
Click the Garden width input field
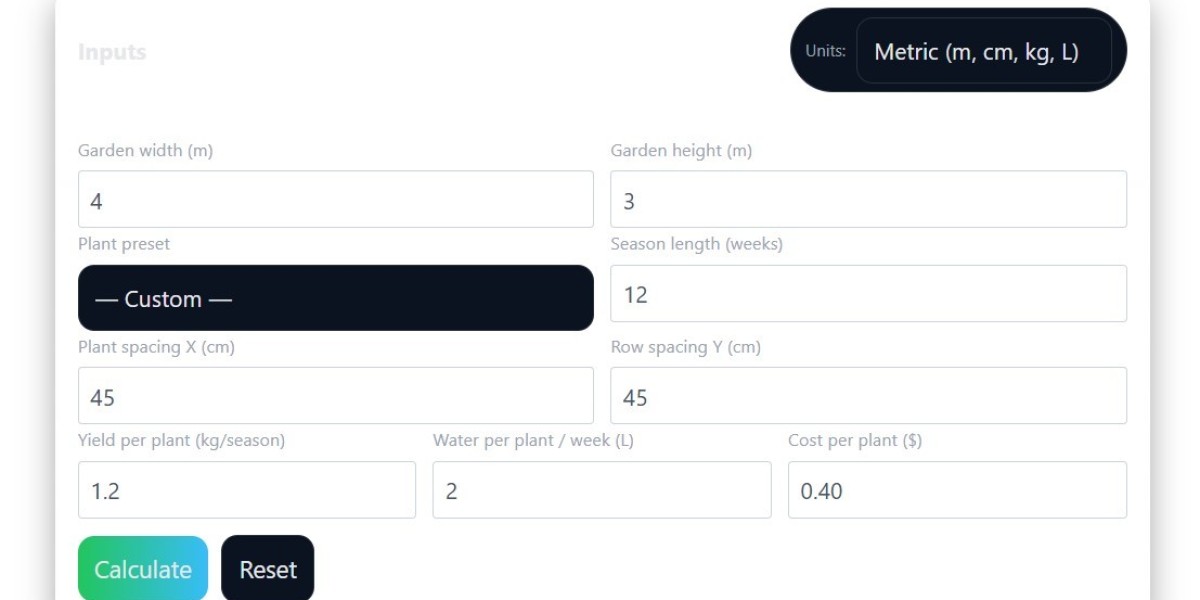click(x=336, y=198)
